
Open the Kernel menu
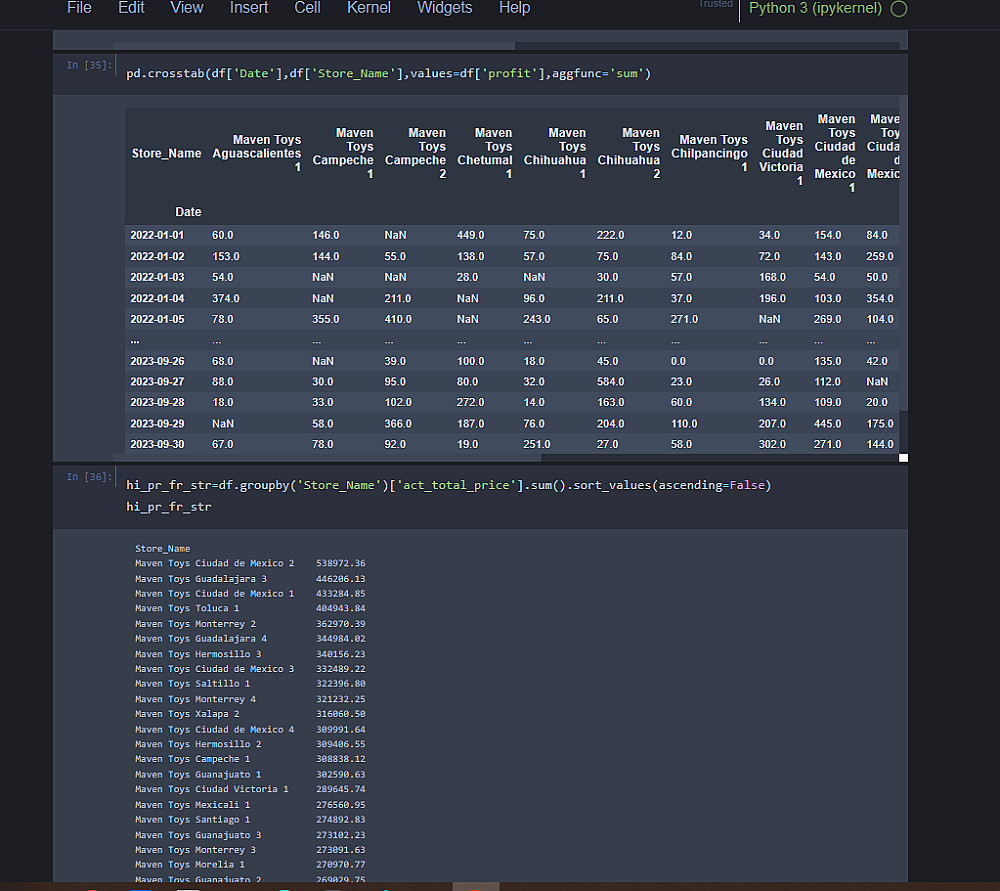369,8
